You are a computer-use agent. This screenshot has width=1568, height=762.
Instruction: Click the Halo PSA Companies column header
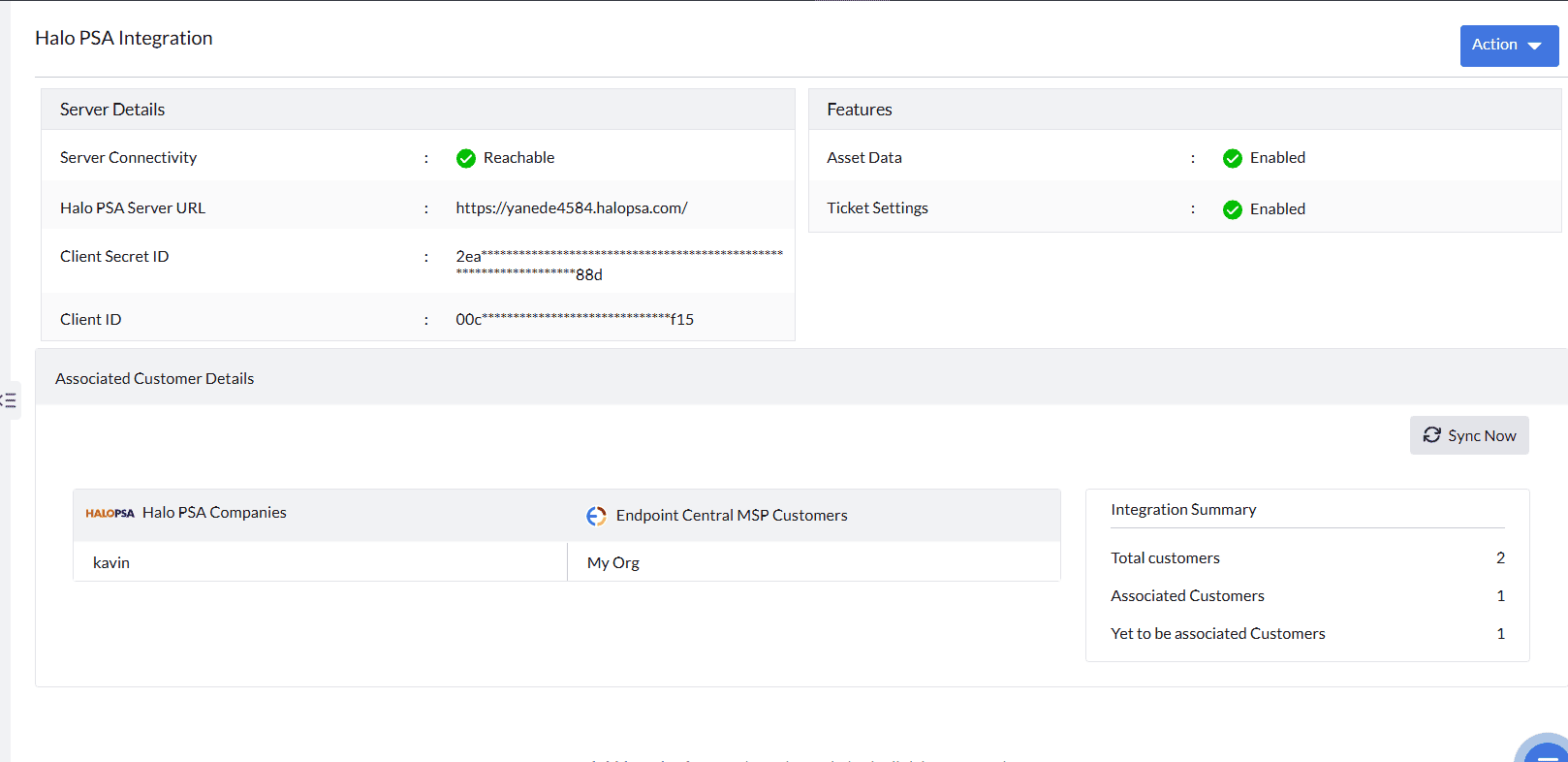point(214,513)
